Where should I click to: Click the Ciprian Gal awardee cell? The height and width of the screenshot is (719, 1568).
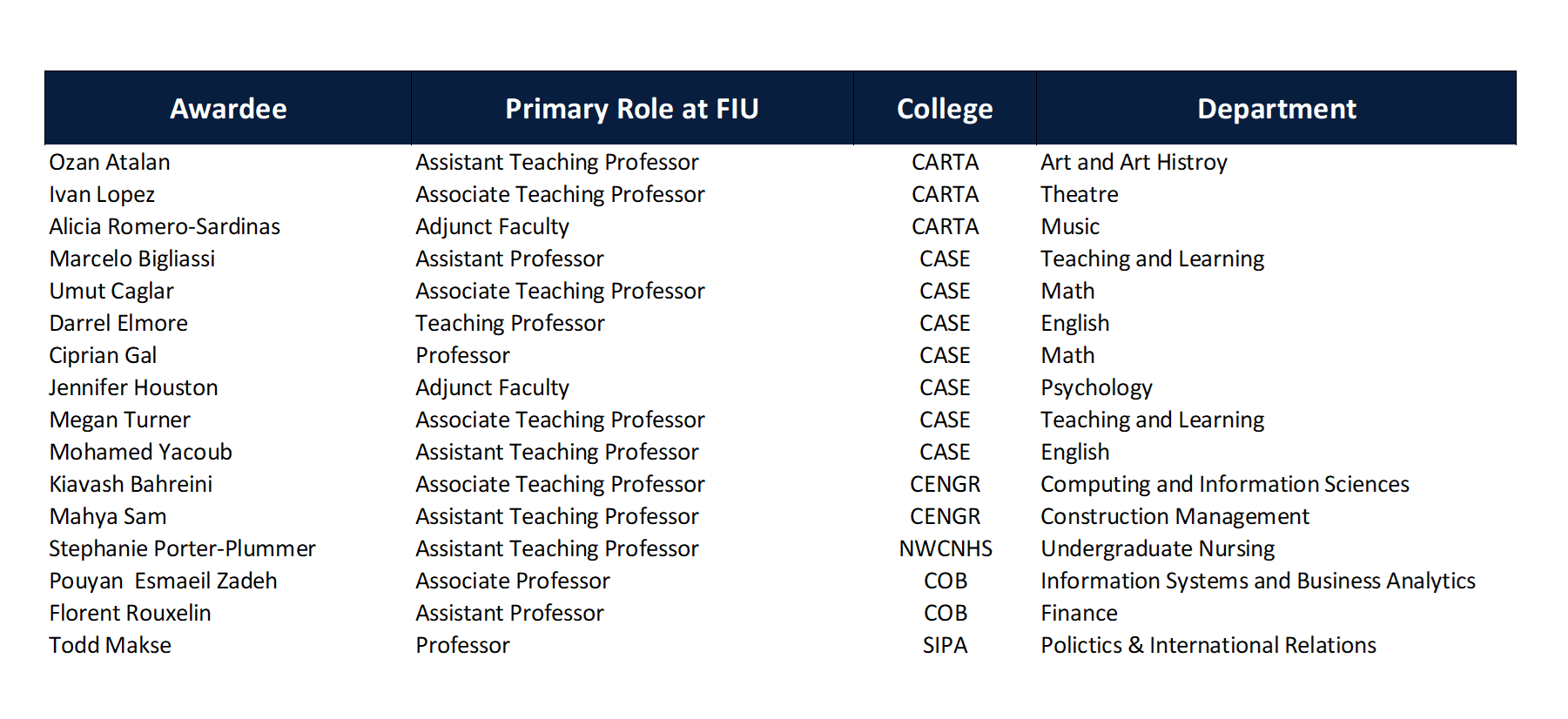click(x=103, y=356)
